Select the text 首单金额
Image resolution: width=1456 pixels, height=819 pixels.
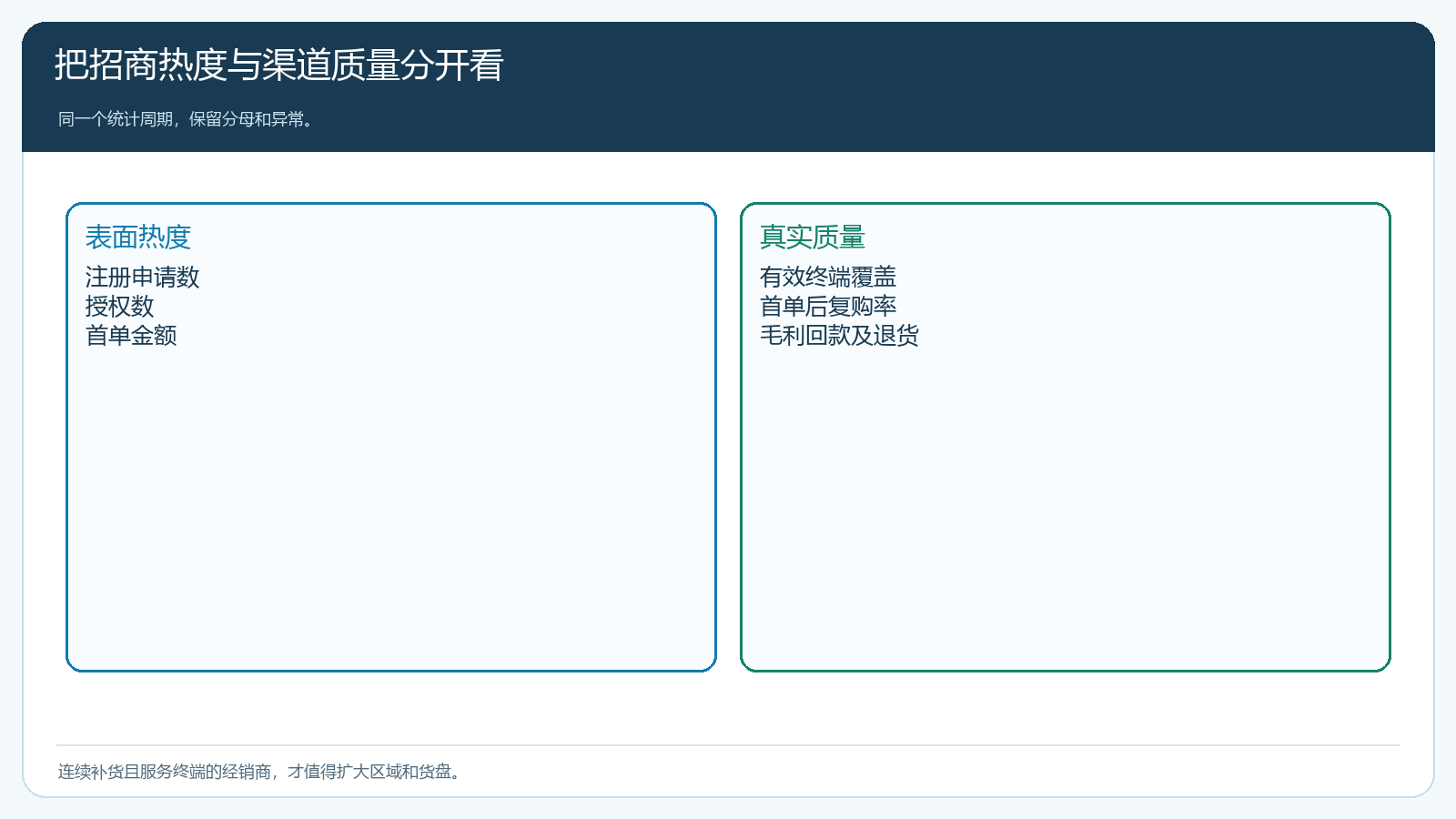pyautogui.click(x=131, y=335)
